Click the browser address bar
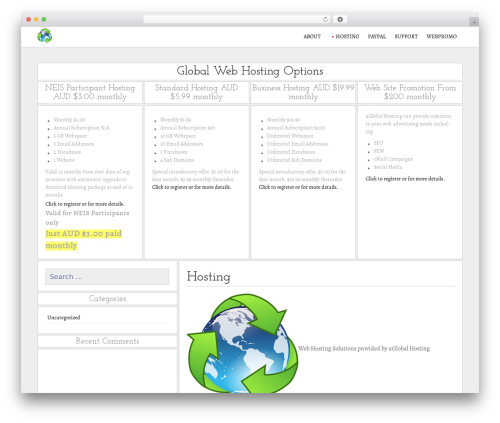500x423 pixels. (x=236, y=20)
